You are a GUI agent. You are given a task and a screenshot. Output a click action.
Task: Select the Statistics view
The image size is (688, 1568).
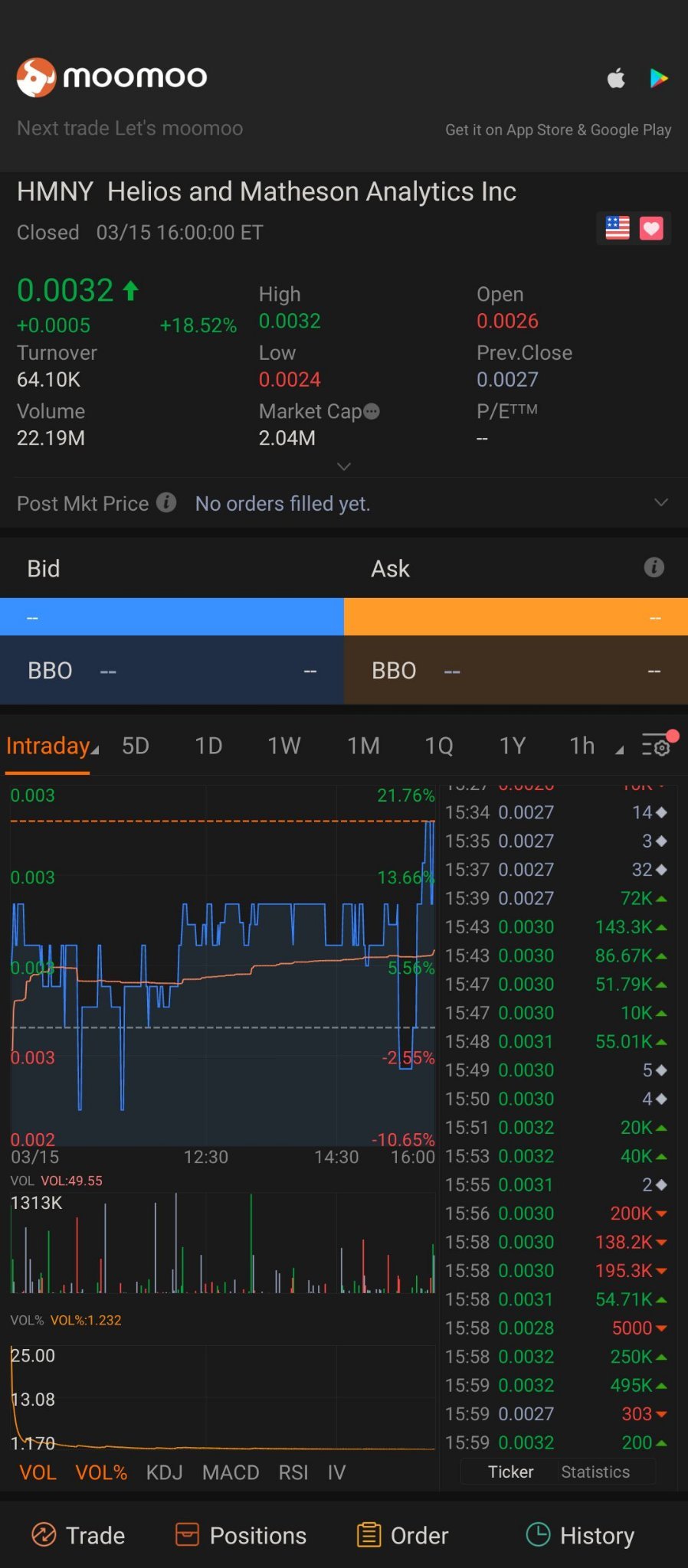tap(595, 1472)
